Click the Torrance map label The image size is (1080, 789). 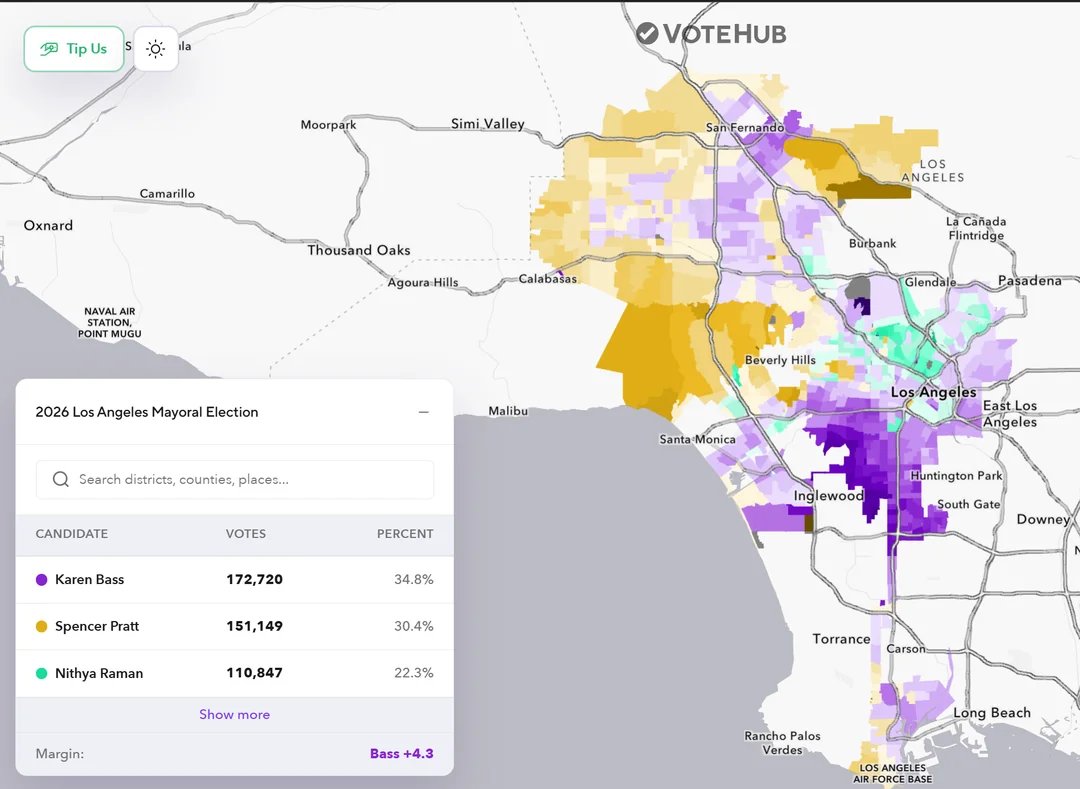click(x=841, y=639)
